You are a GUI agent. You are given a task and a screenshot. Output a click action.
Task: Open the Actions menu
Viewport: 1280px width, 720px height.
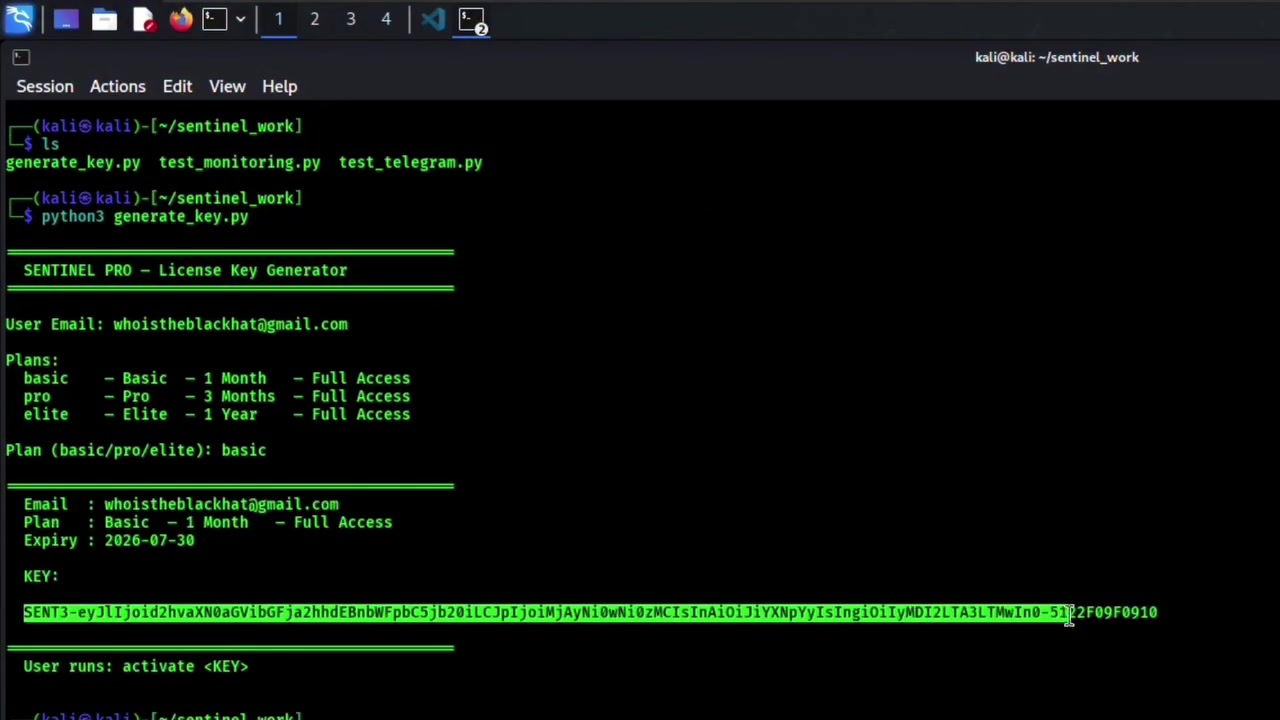[x=118, y=86]
